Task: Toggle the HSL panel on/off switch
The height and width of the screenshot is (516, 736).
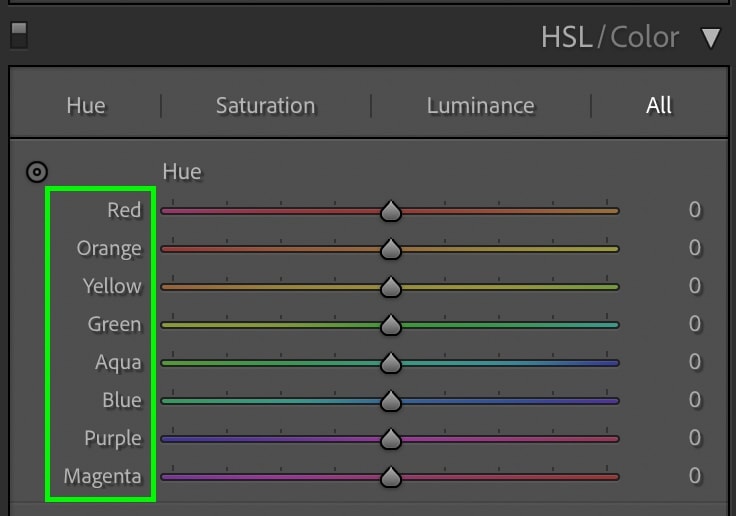Action: coord(19,35)
